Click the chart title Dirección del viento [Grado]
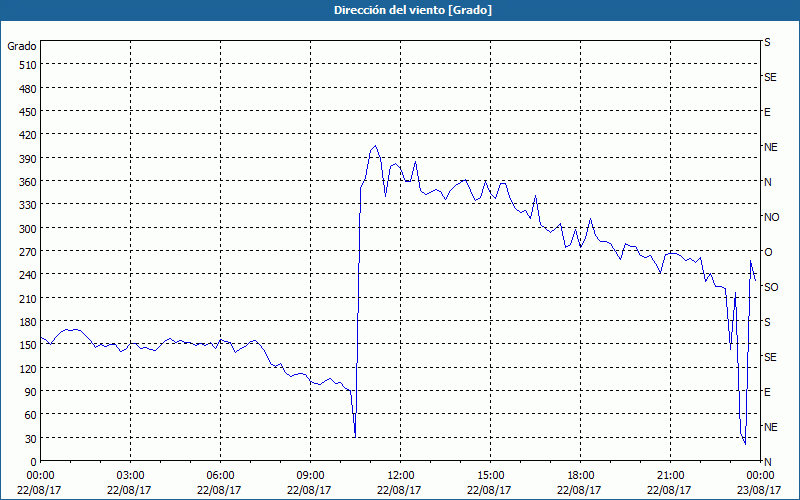The image size is (800, 500). tap(413, 10)
